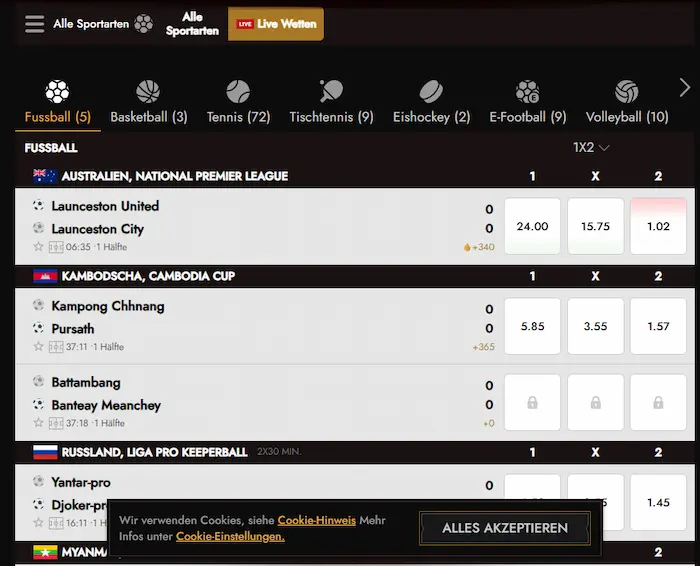
Task: Star the Kampong Chhnang vs Pursath match
Action: coord(39,347)
